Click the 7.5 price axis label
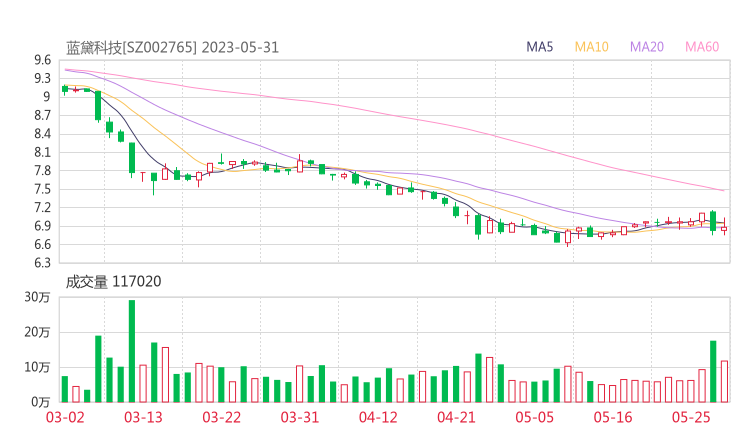Image resolution: width=740 pixels, height=440 pixels. tap(42, 189)
